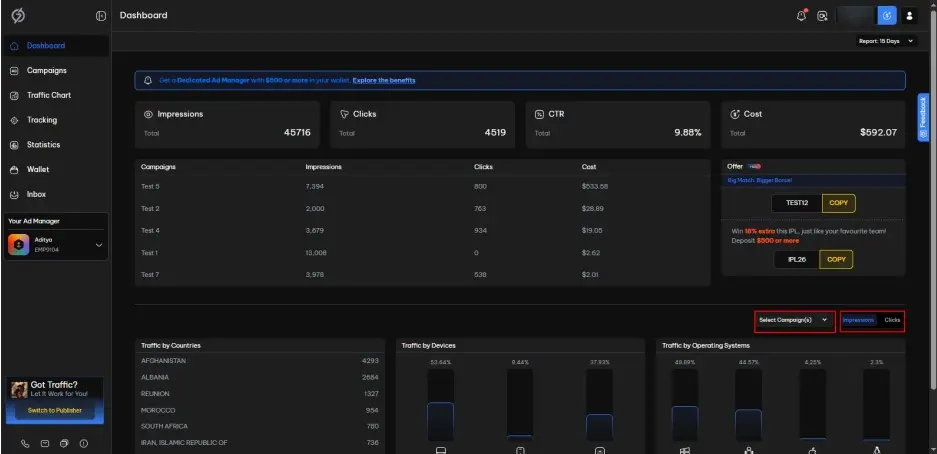Click the blue wallet top-up icon button
This screenshot has width=937, height=454.
click(887, 16)
